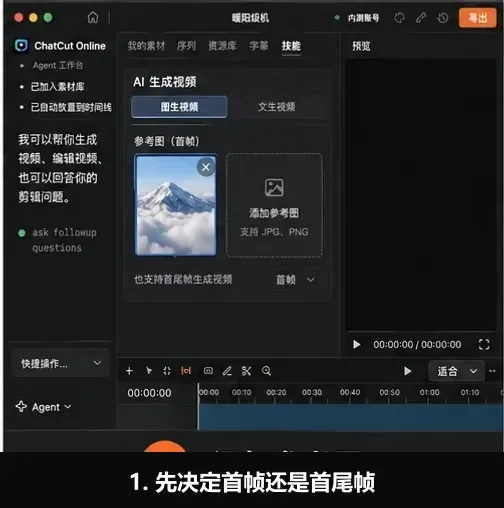Image resolution: width=504 pixels, height=508 pixels.
Task: Click the 00:00:00 timecode display left of timeline
Action: point(149,393)
